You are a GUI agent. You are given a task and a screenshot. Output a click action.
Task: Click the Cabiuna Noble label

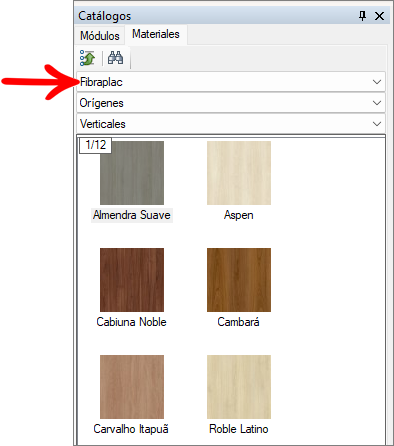click(131, 322)
